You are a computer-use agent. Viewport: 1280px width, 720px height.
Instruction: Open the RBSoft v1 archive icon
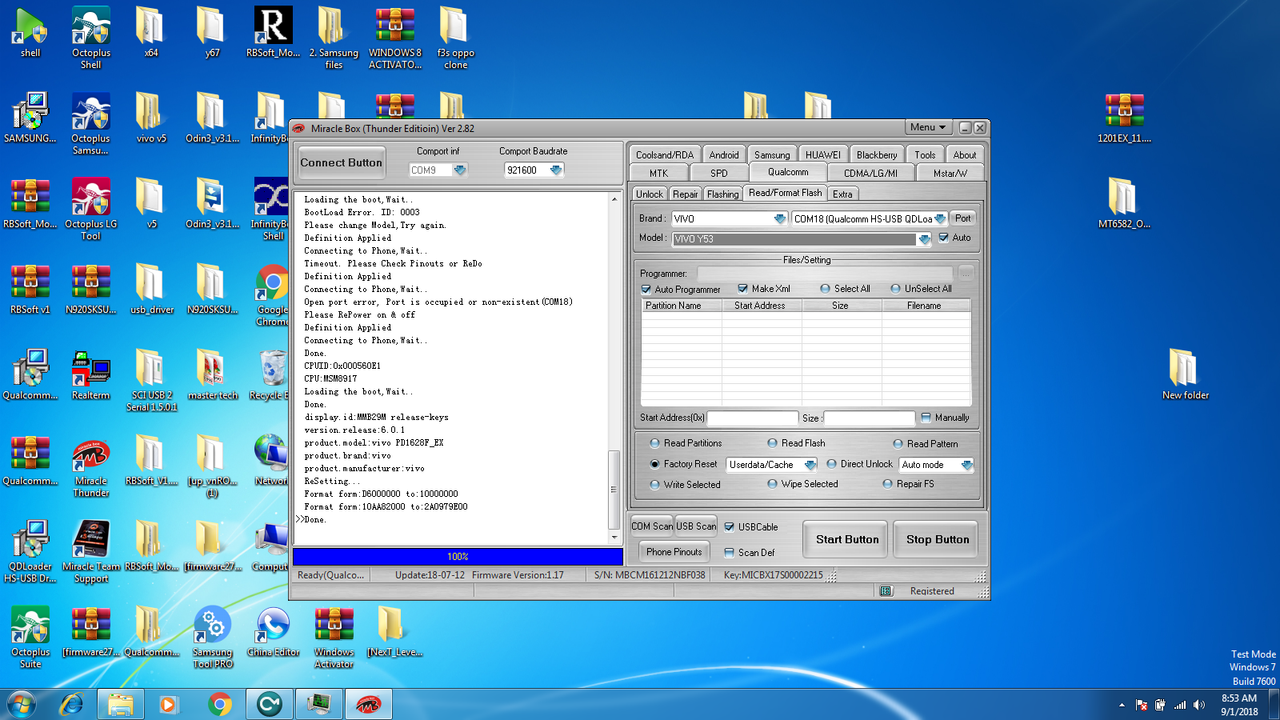[31, 290]
